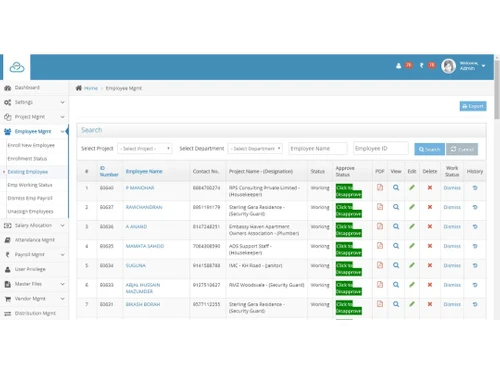Show history for RAMCHANDRAN
Image resolution: width=500 pixels, height=375 pixels.
point(475,207)
